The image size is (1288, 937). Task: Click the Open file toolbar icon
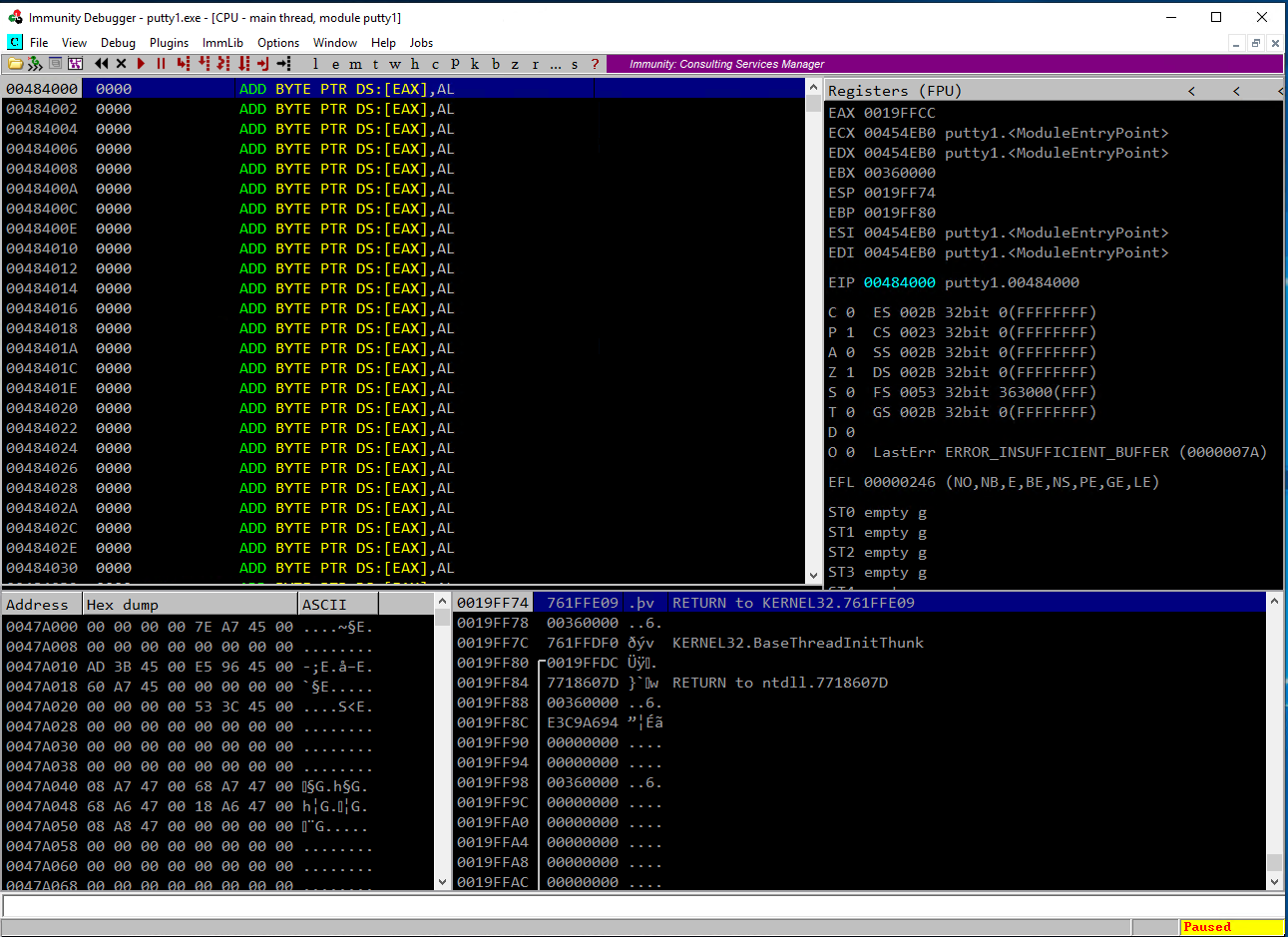click(x=15, y=64)
